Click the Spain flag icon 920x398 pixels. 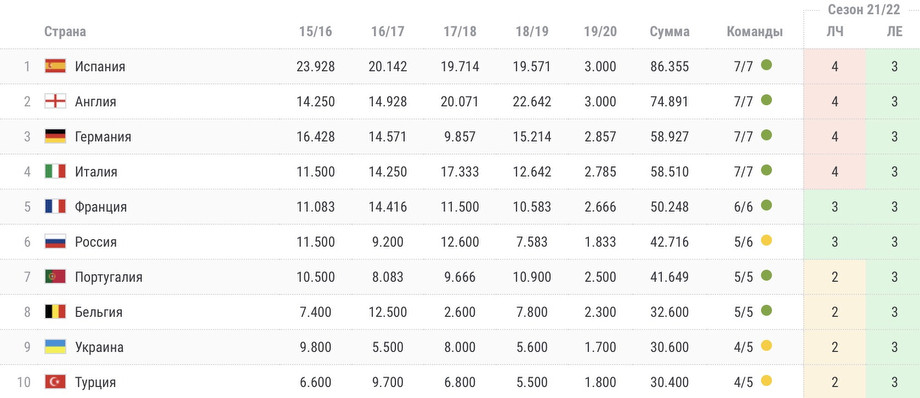tap(55, 66)
